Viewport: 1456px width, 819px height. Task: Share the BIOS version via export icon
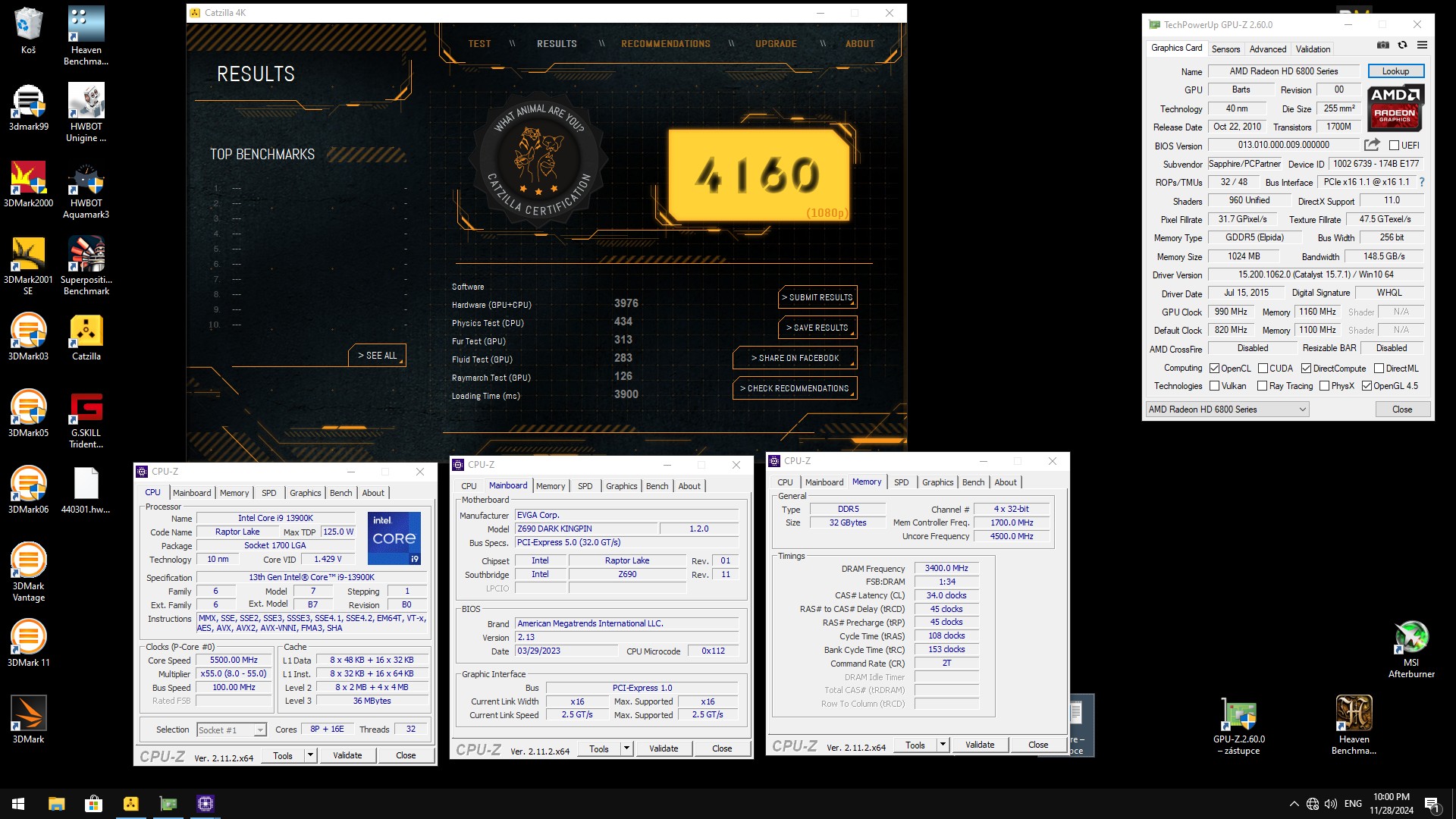point(1372,145)
